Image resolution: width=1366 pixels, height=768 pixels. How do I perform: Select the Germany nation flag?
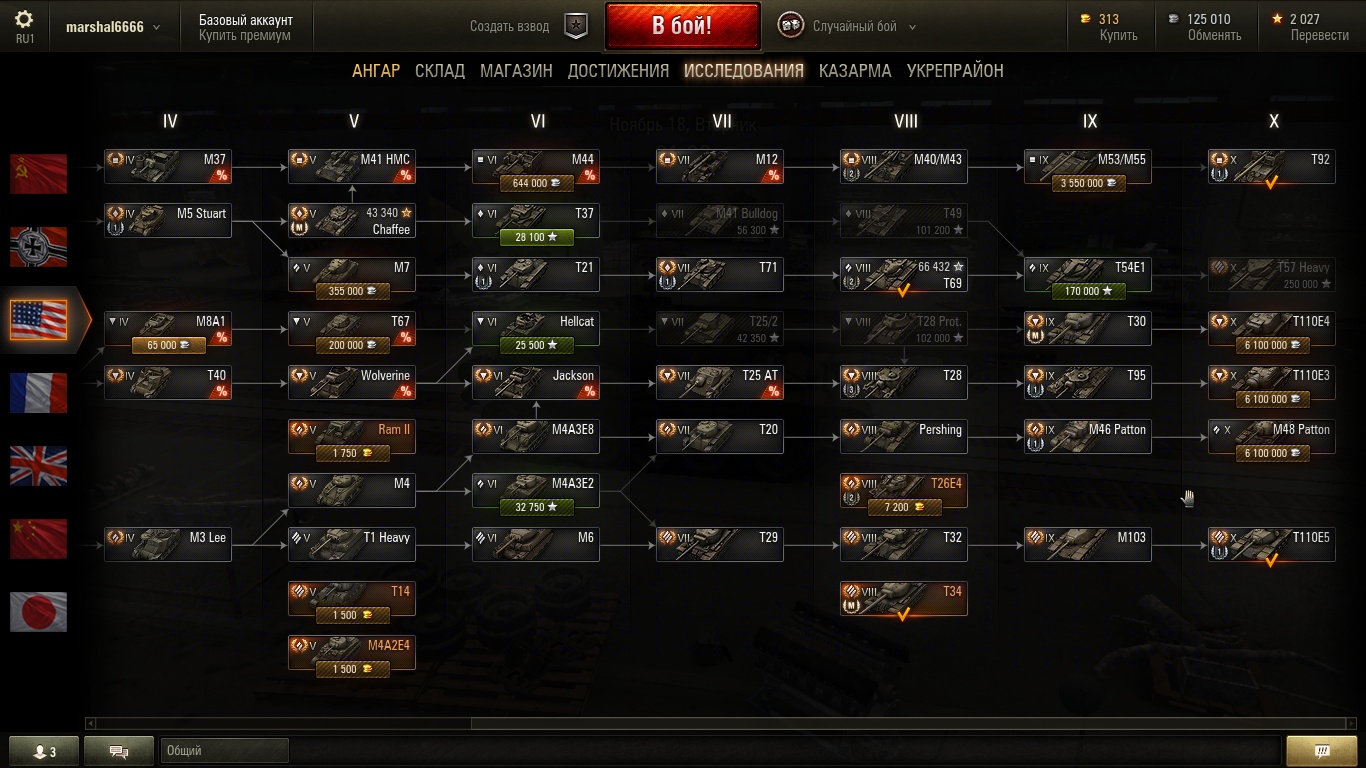(38, 247)
